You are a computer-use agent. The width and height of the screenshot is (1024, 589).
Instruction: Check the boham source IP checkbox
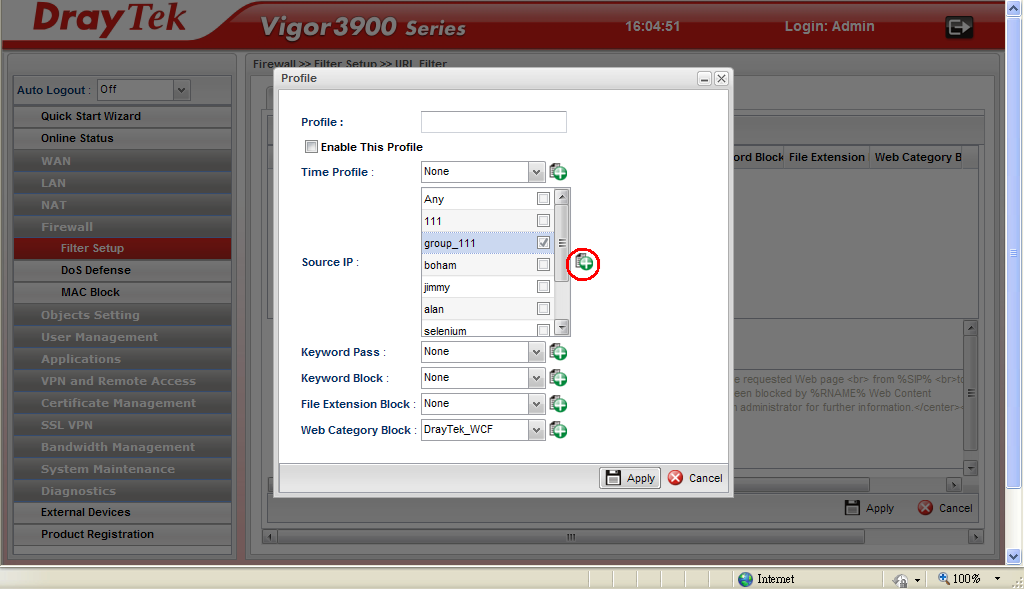[x=543, y=264]
